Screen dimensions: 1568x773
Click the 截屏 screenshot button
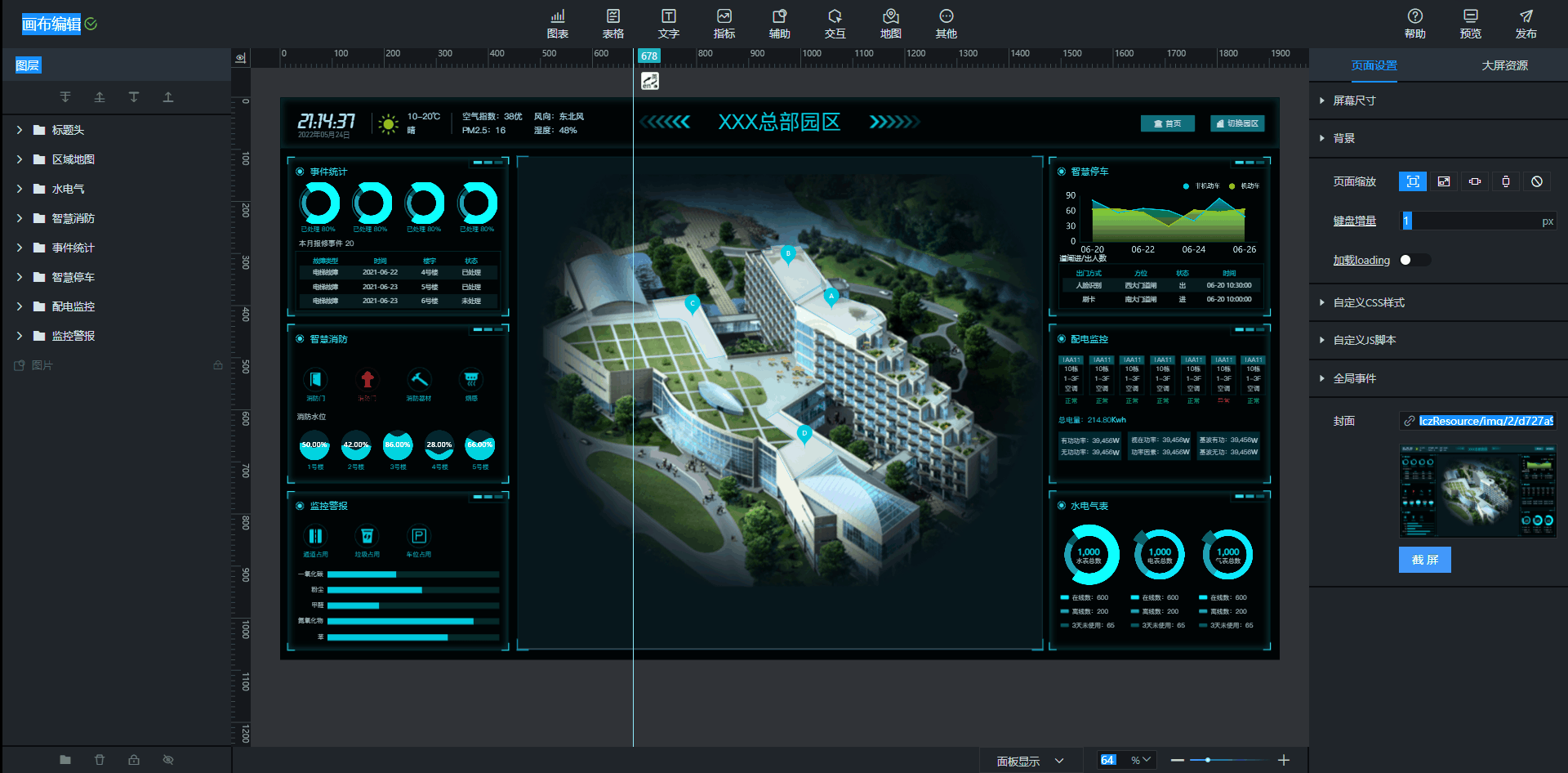click(x=1424, y=560)
